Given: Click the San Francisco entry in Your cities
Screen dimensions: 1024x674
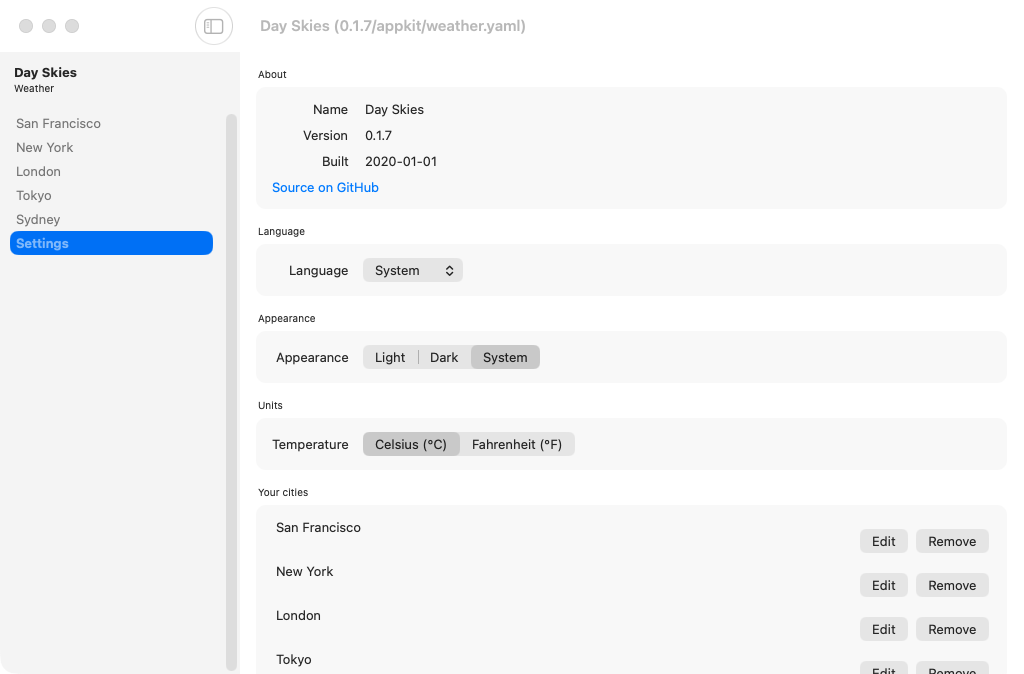Looking at the screenshot, I should 318,528.
